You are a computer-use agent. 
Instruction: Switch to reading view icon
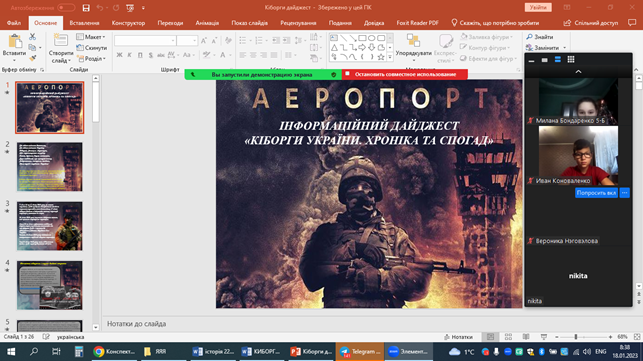click(x=526, y=337)
